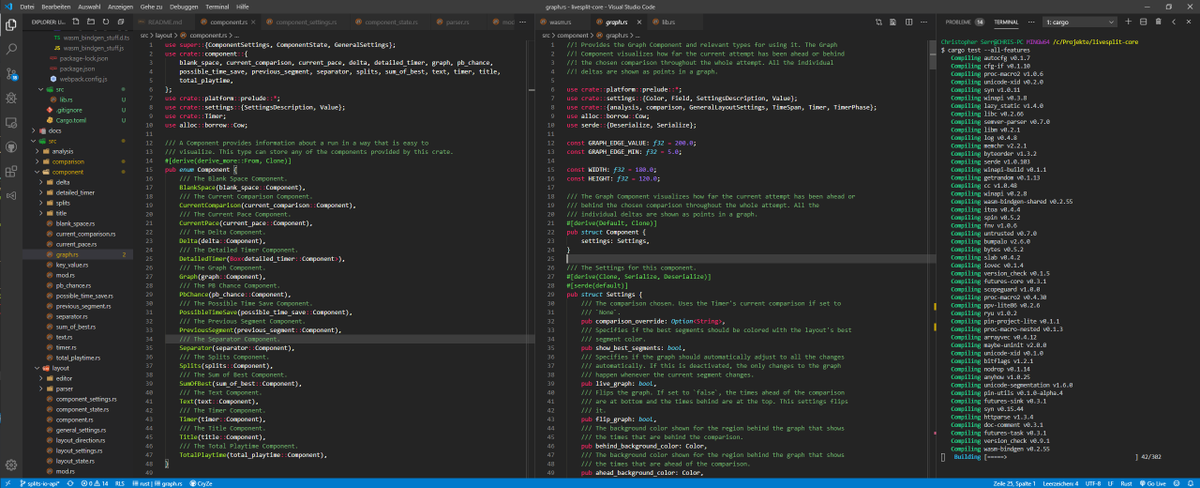This screenshot has width=1200, height=488.
Task: Collapse the component folder
Action: [x=70, y=171]
